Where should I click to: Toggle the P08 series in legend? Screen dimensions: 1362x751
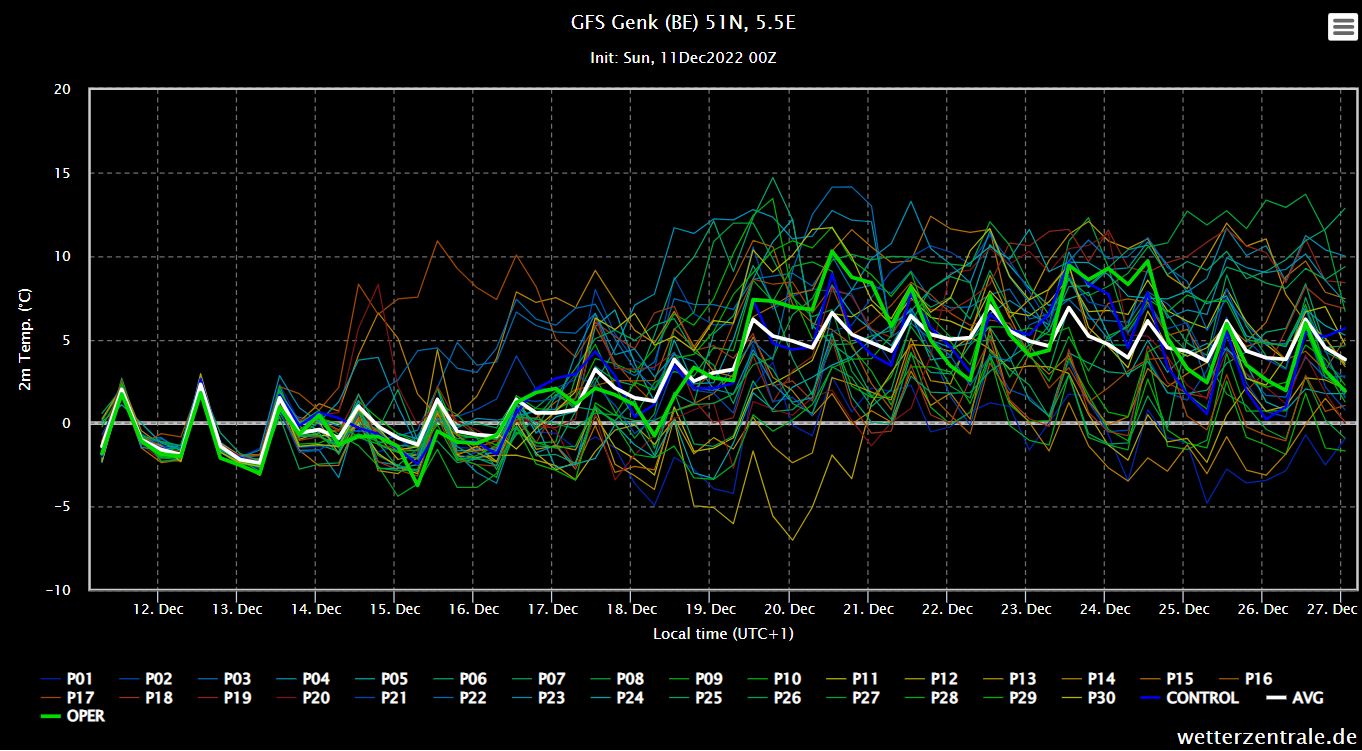click(618, 680)
